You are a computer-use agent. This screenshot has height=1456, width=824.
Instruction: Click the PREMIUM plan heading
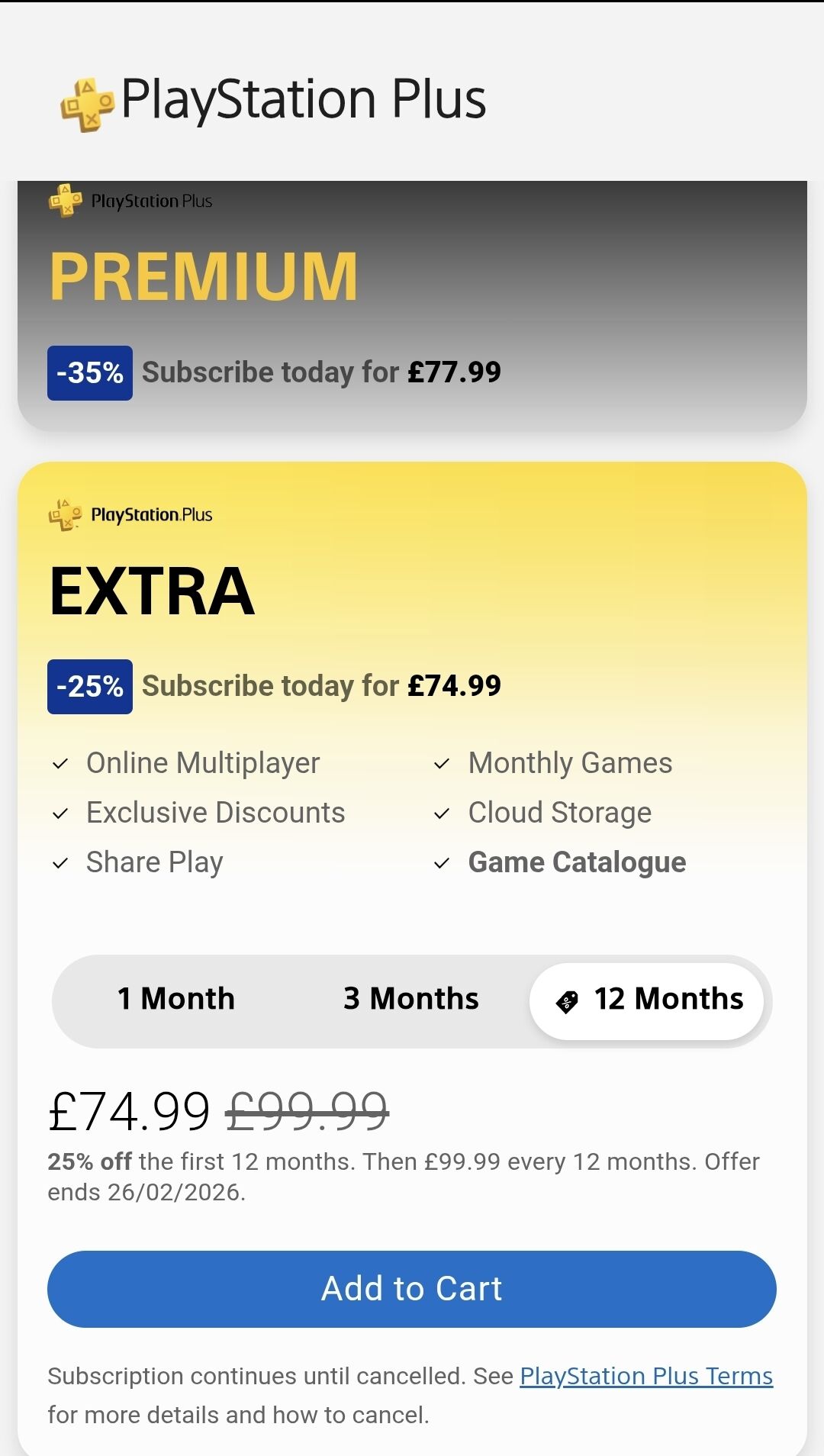point(204,276)
